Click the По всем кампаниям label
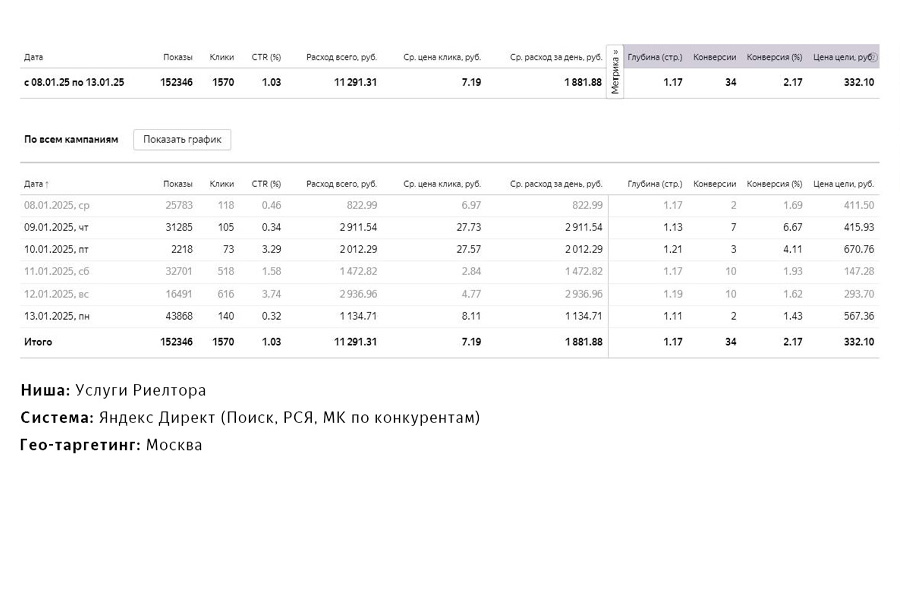Viewport: 900px width, 600px height. pos(71,139)
